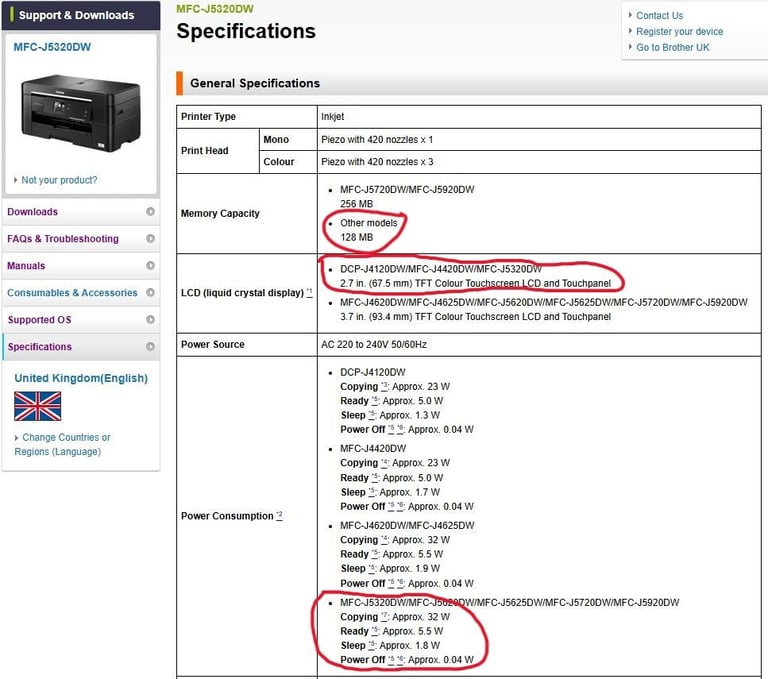Open footnote *7 beside MFC-J5320DW Copying
This screenshot has width=768, height=679.
click(384, 617)
